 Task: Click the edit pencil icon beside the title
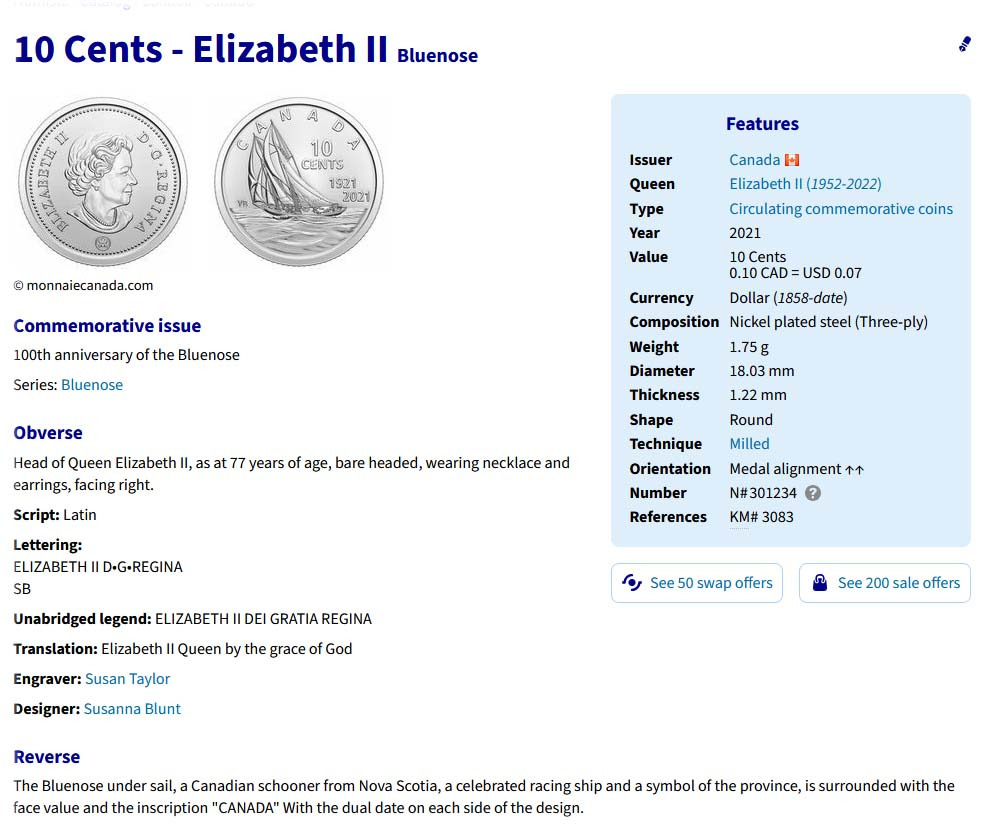[x=964, y=44]
